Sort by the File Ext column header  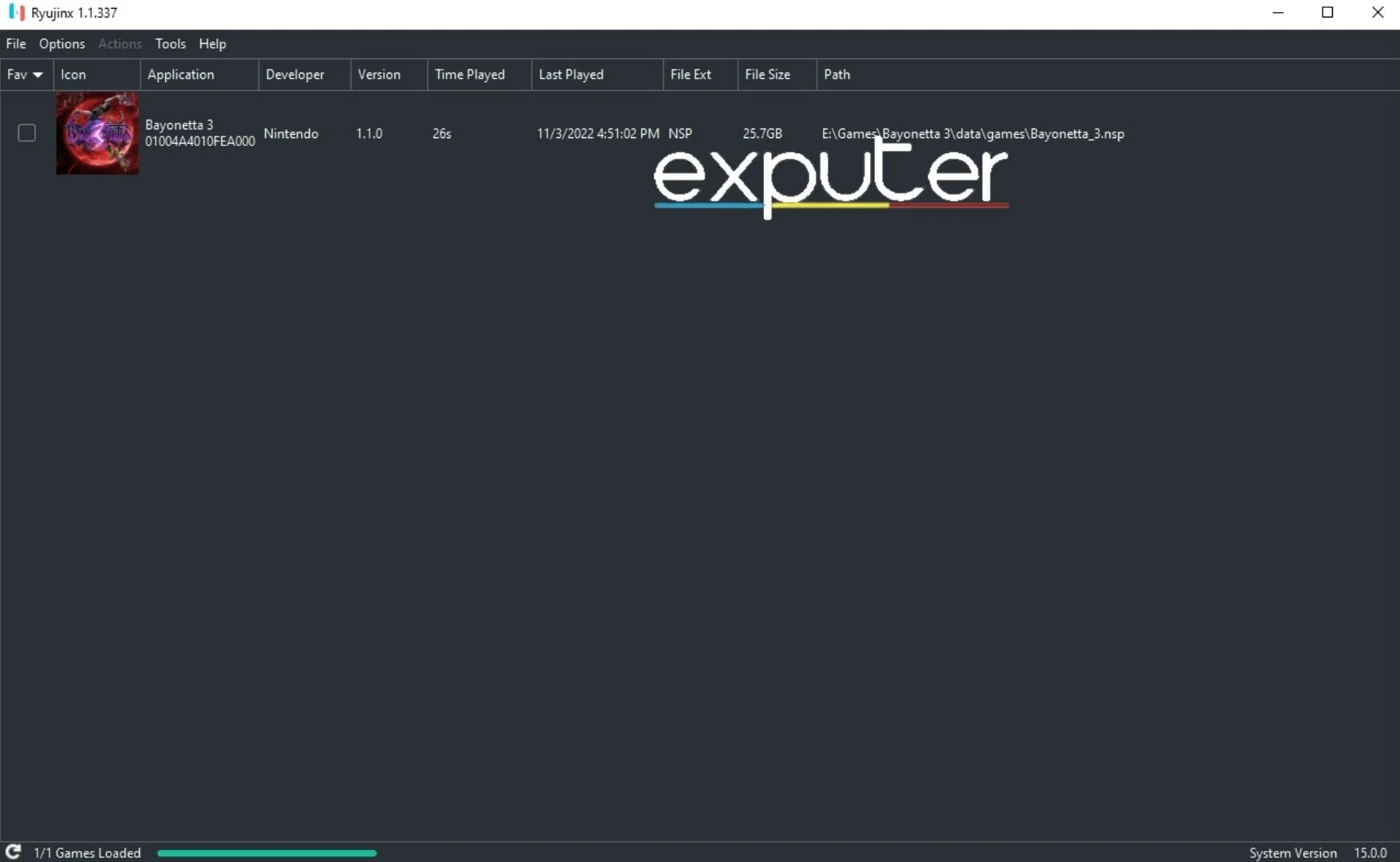tap(700, 74)
